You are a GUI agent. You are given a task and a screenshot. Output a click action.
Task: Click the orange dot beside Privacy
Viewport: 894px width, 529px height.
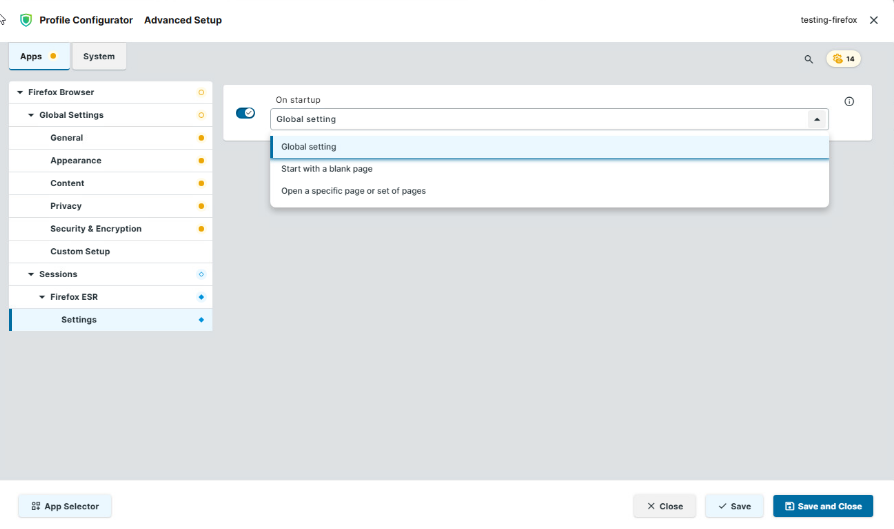point(201,206)
